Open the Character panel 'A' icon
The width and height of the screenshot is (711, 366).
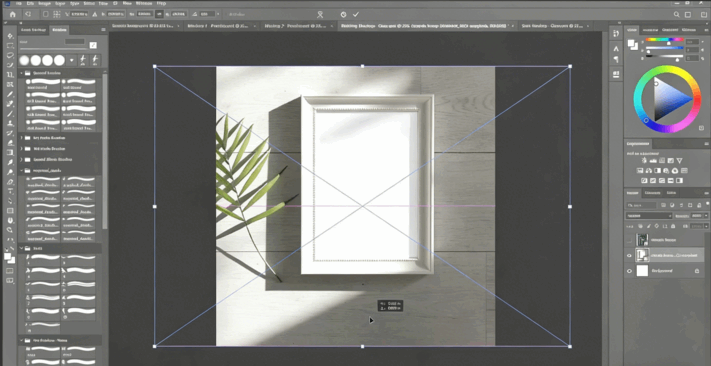616,48
